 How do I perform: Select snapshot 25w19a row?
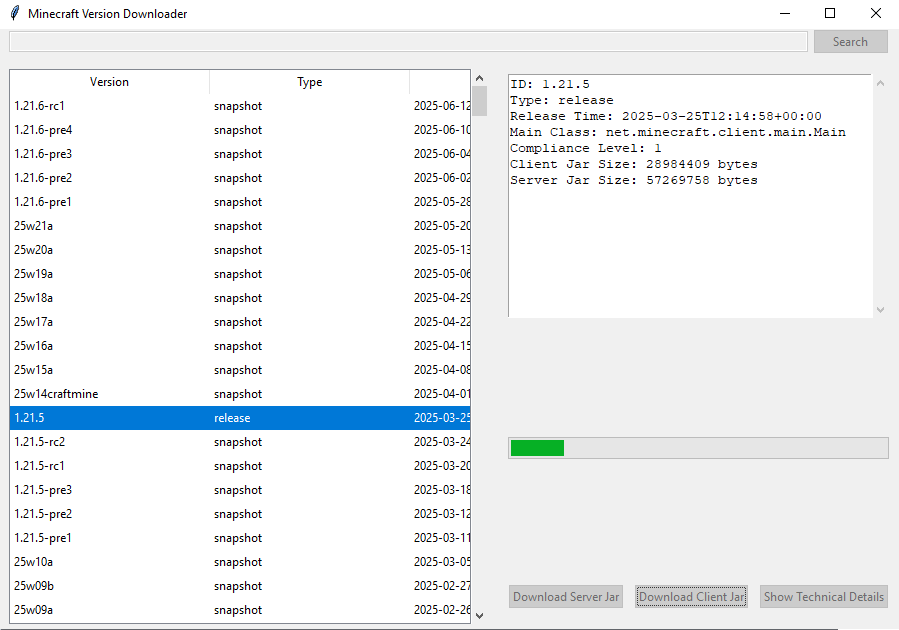[x=240, y=274]
